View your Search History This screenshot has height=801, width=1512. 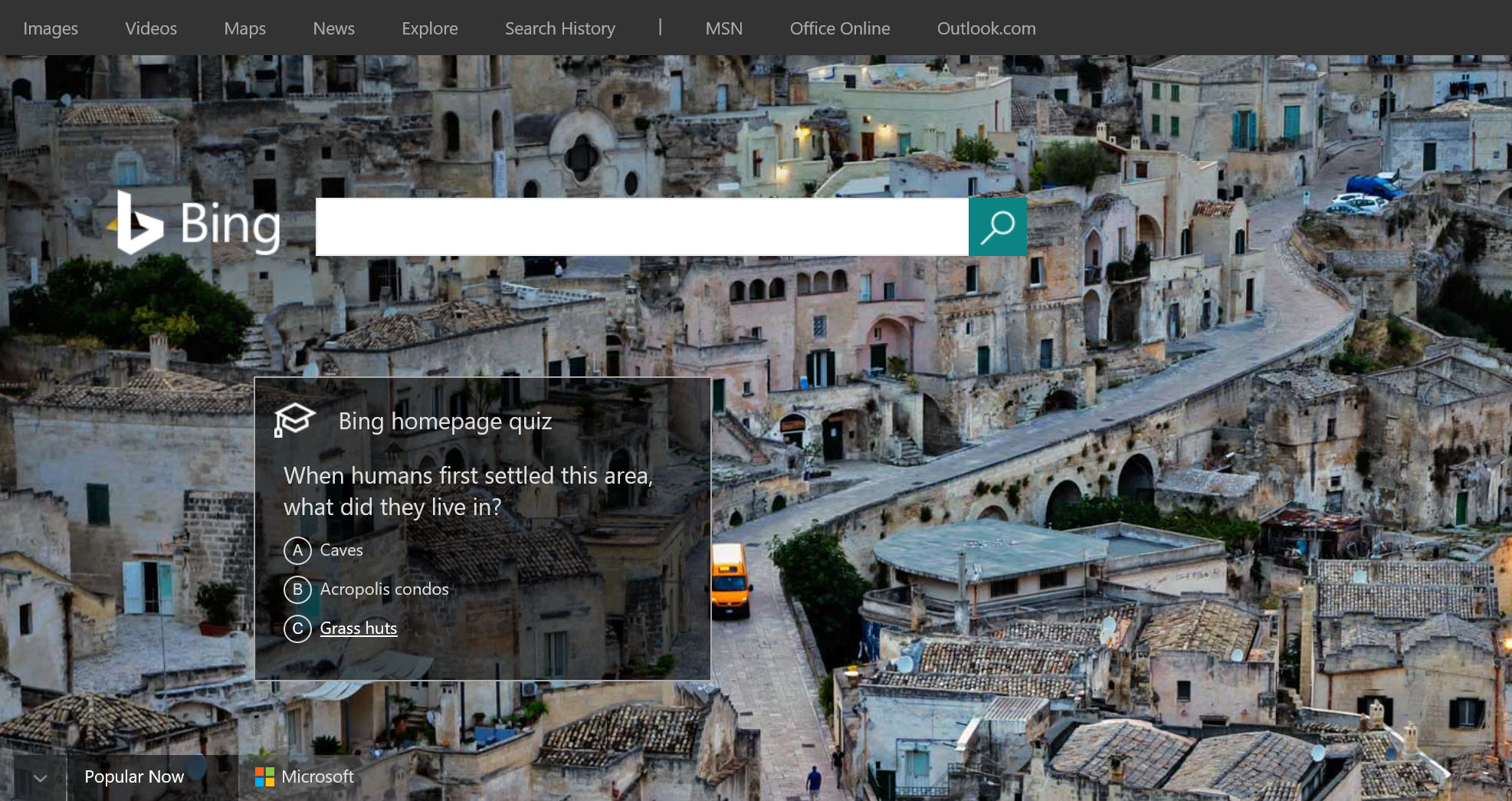559,28
